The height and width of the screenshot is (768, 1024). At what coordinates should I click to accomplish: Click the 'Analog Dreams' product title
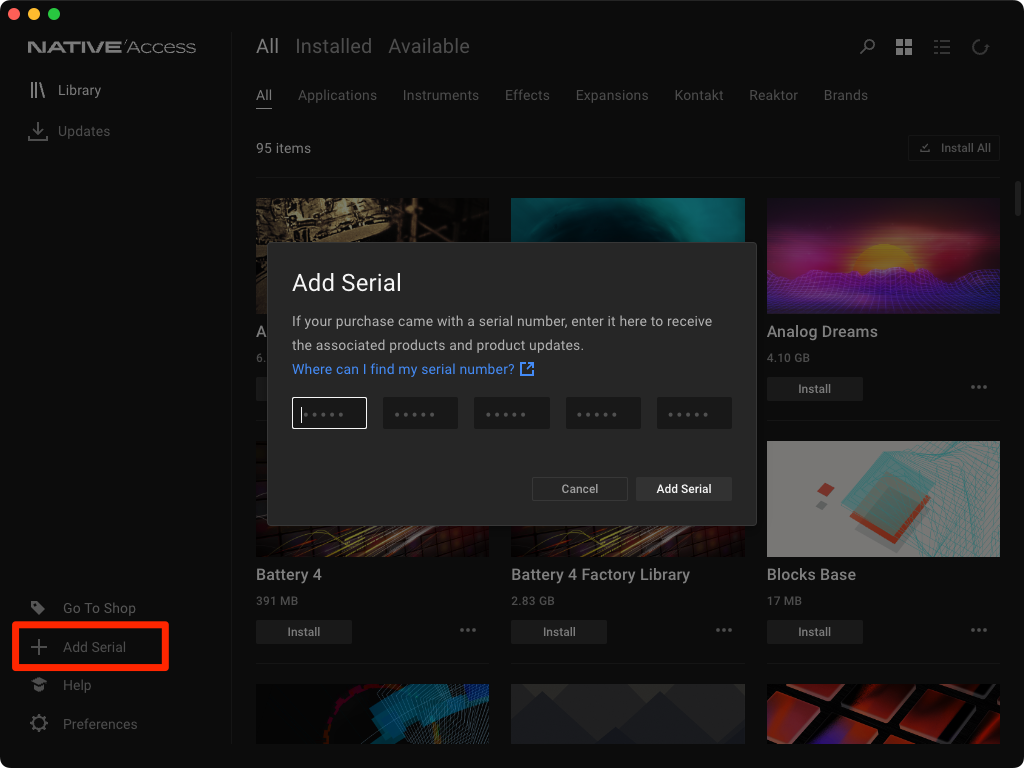tap(822, 332)
